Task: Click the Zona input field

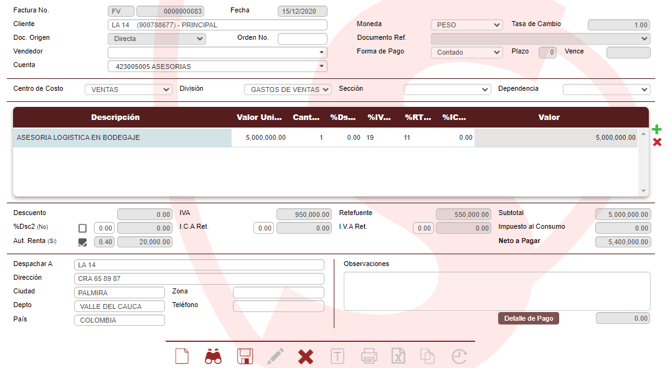Action: [x=279, y=292]
